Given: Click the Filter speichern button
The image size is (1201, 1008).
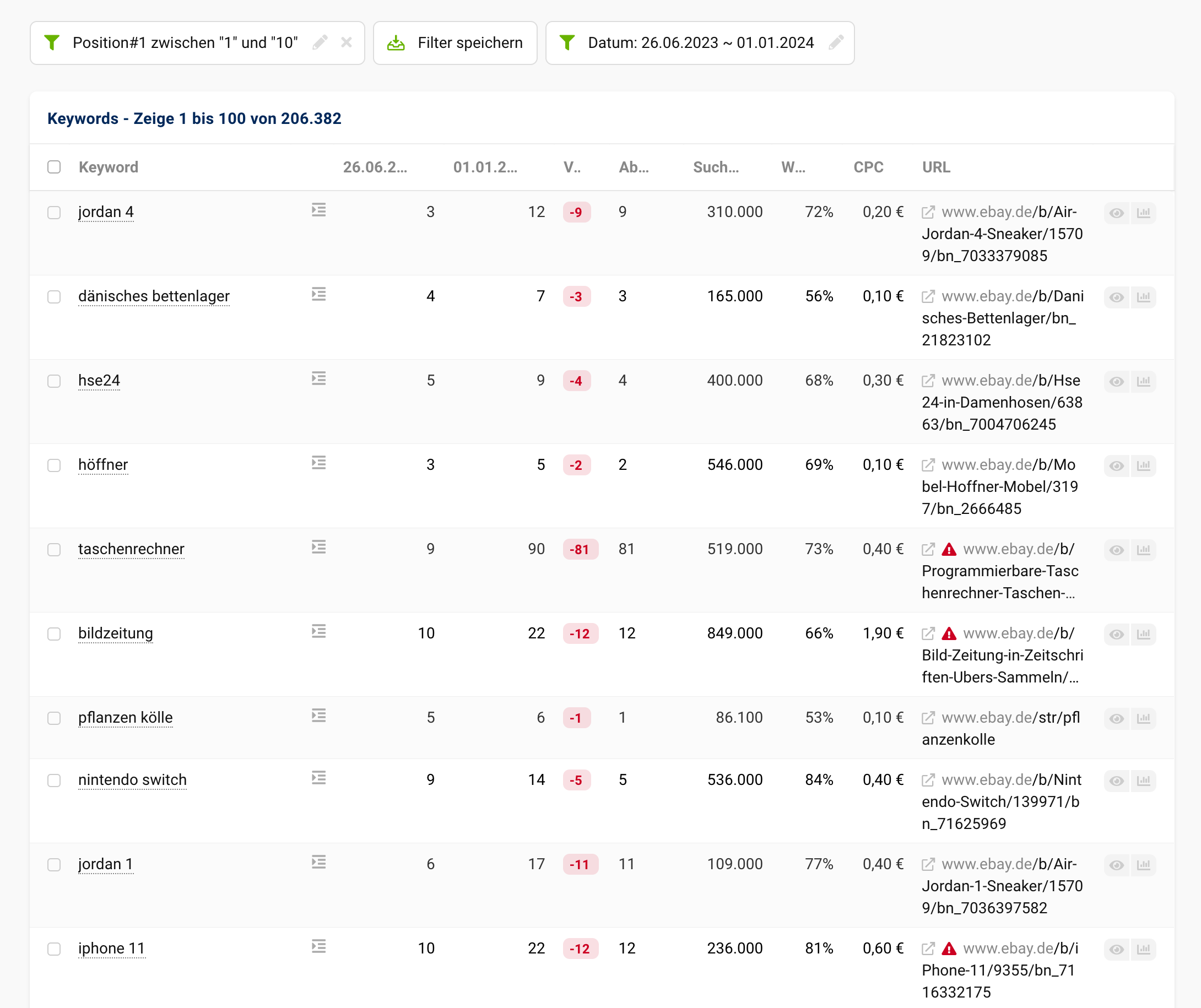Looking at the screenshot, I should [455, 43].
